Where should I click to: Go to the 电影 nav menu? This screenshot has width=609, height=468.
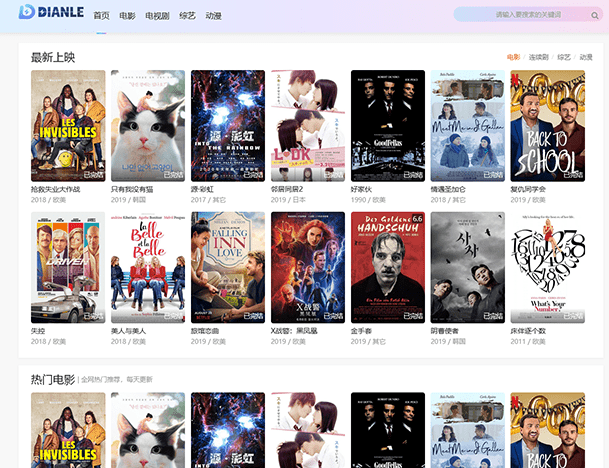click(x=127, y=16)
